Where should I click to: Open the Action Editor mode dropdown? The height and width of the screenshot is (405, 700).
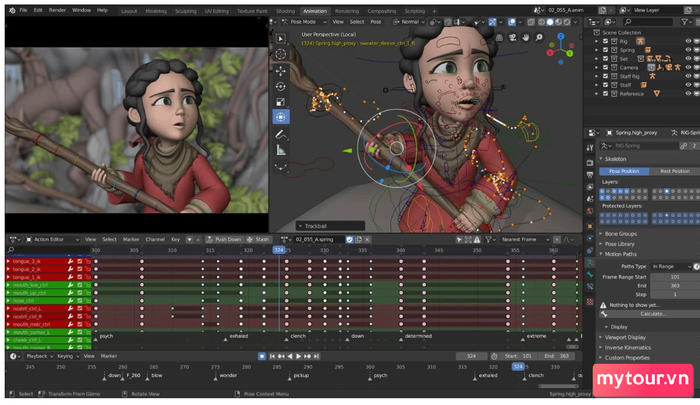52,239
